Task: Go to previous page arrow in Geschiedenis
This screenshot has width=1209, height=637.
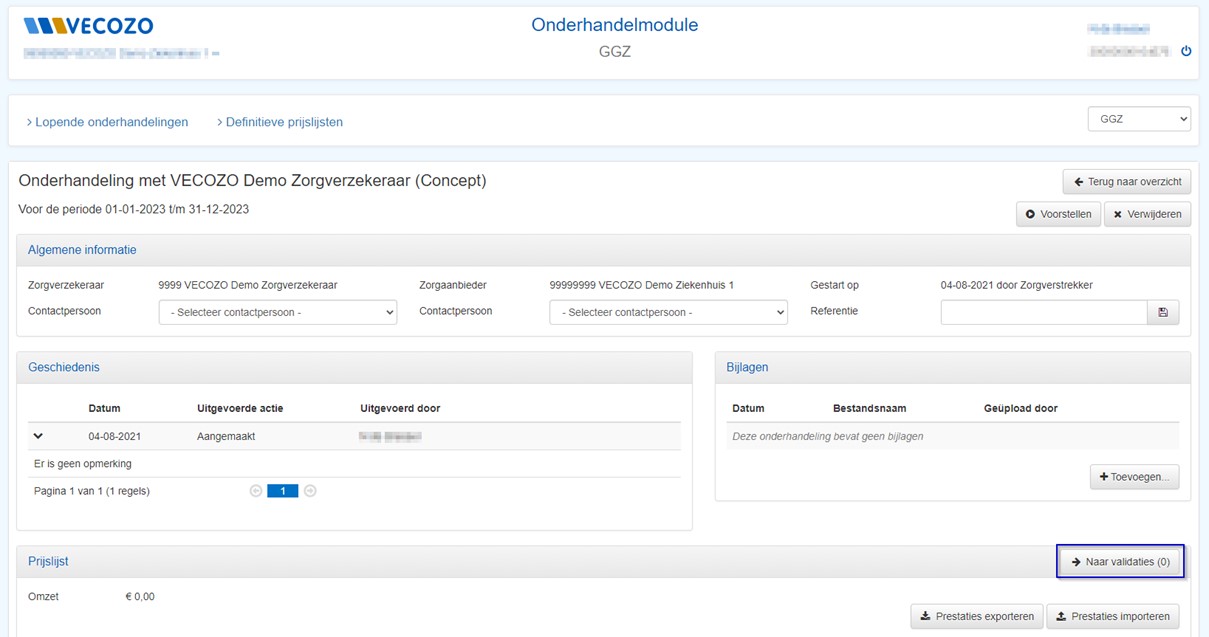Action: (x=256, y=491)
